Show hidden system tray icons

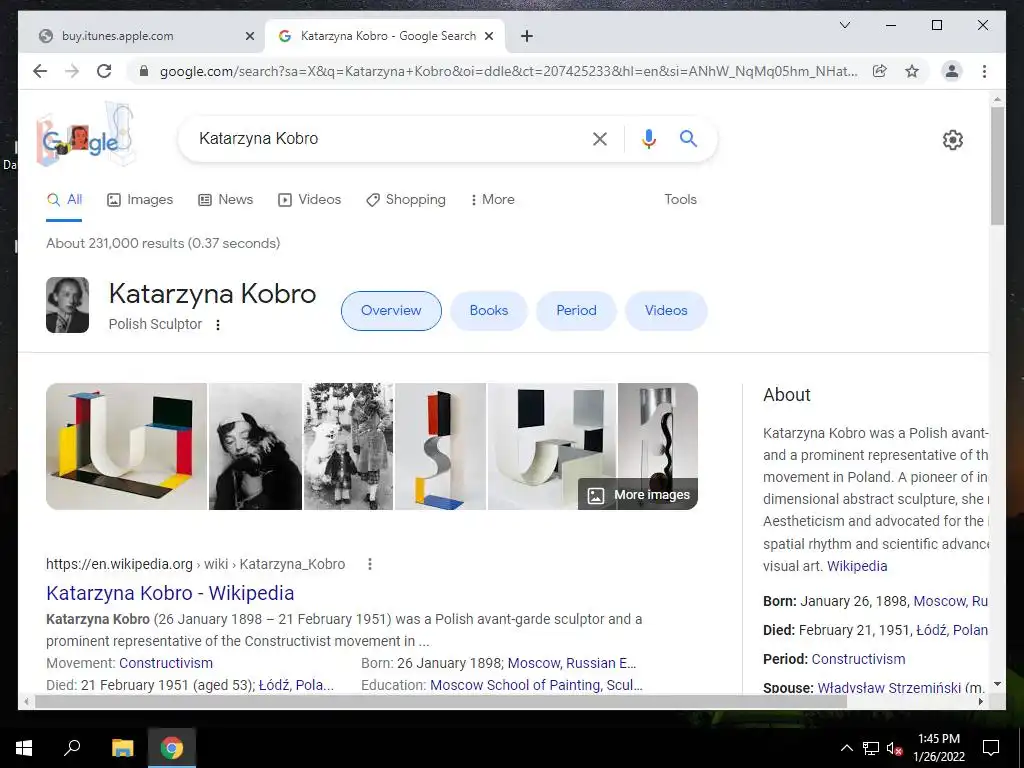846,748
